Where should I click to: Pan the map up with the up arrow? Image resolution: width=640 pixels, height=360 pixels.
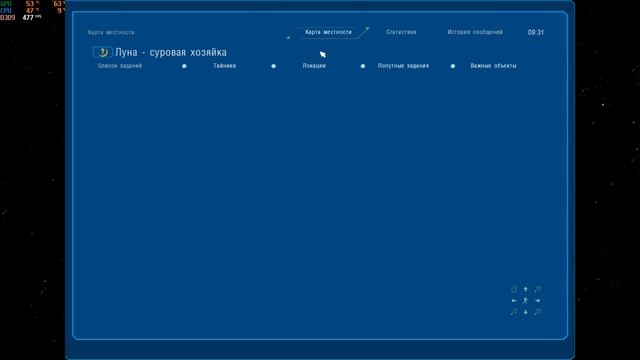tap(526, 289)
